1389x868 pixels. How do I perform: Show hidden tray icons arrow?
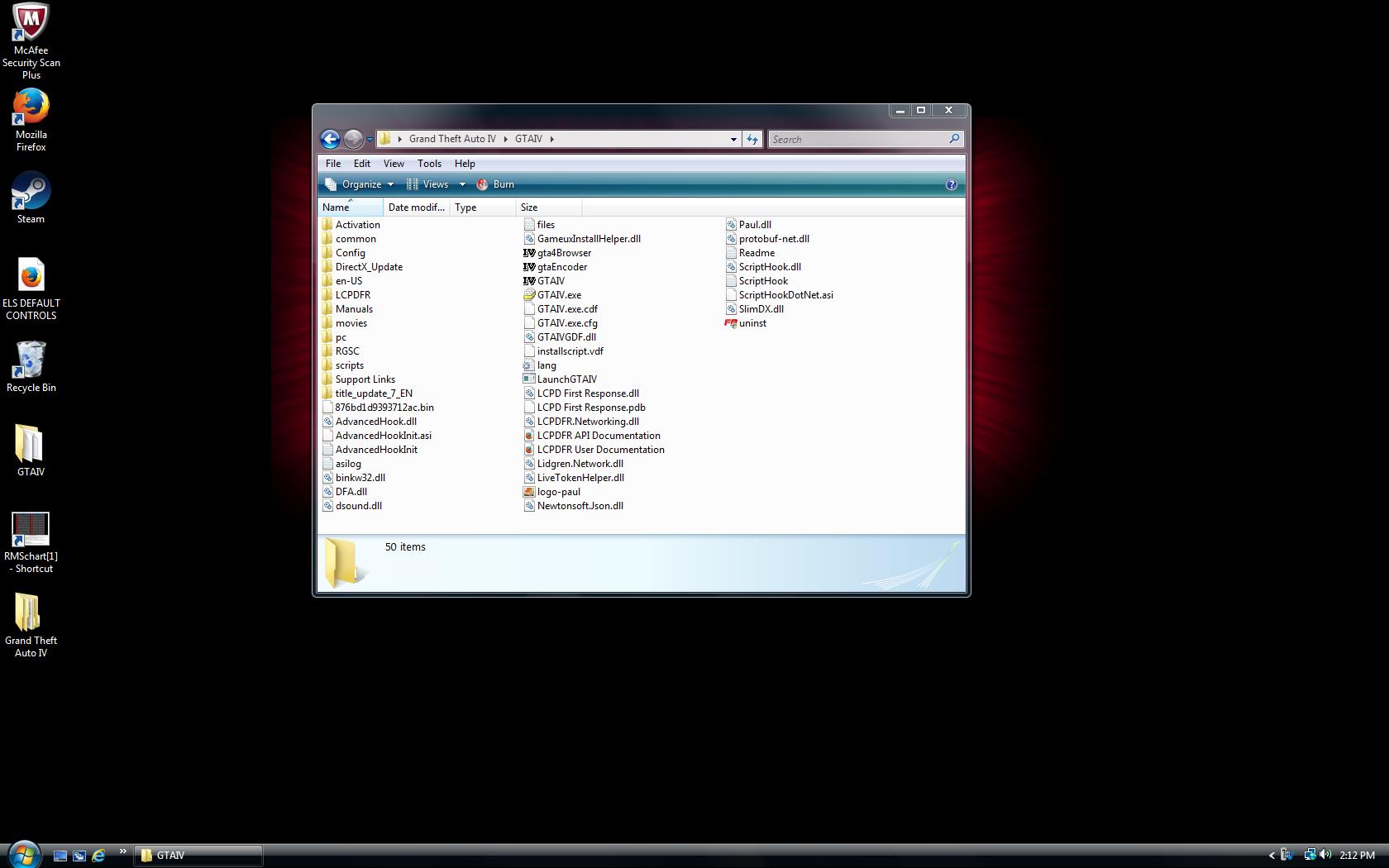pyautogui.click(x=1272, y=855)
